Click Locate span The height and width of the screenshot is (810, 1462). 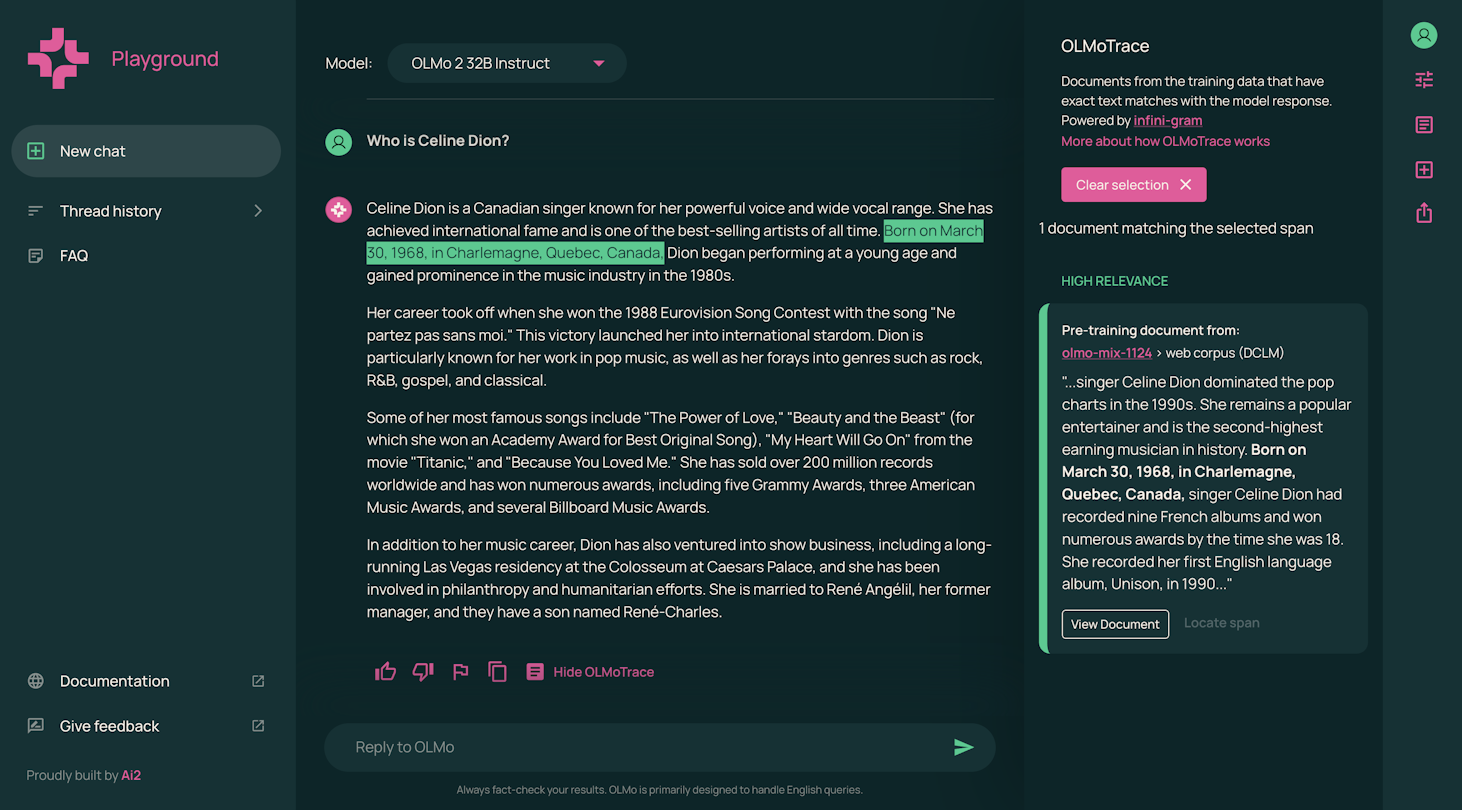pyautogui.click(x=1222, y=623)
